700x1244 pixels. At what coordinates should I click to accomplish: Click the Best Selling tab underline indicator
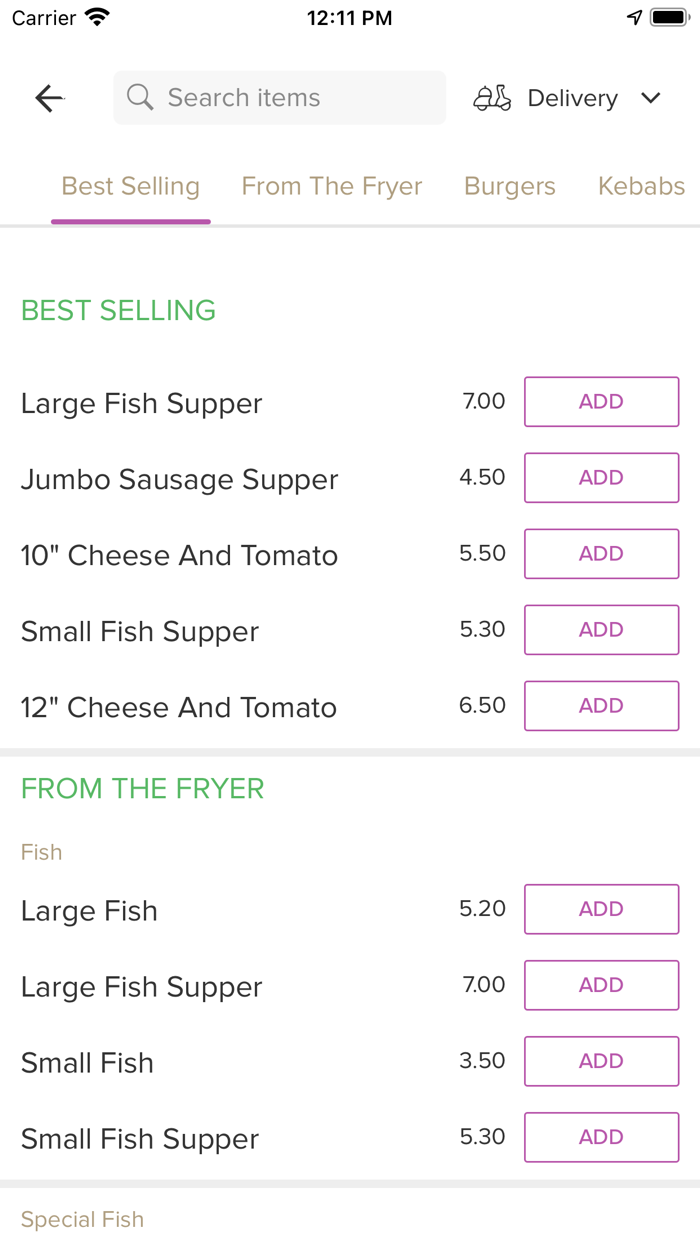click(130, 218)
